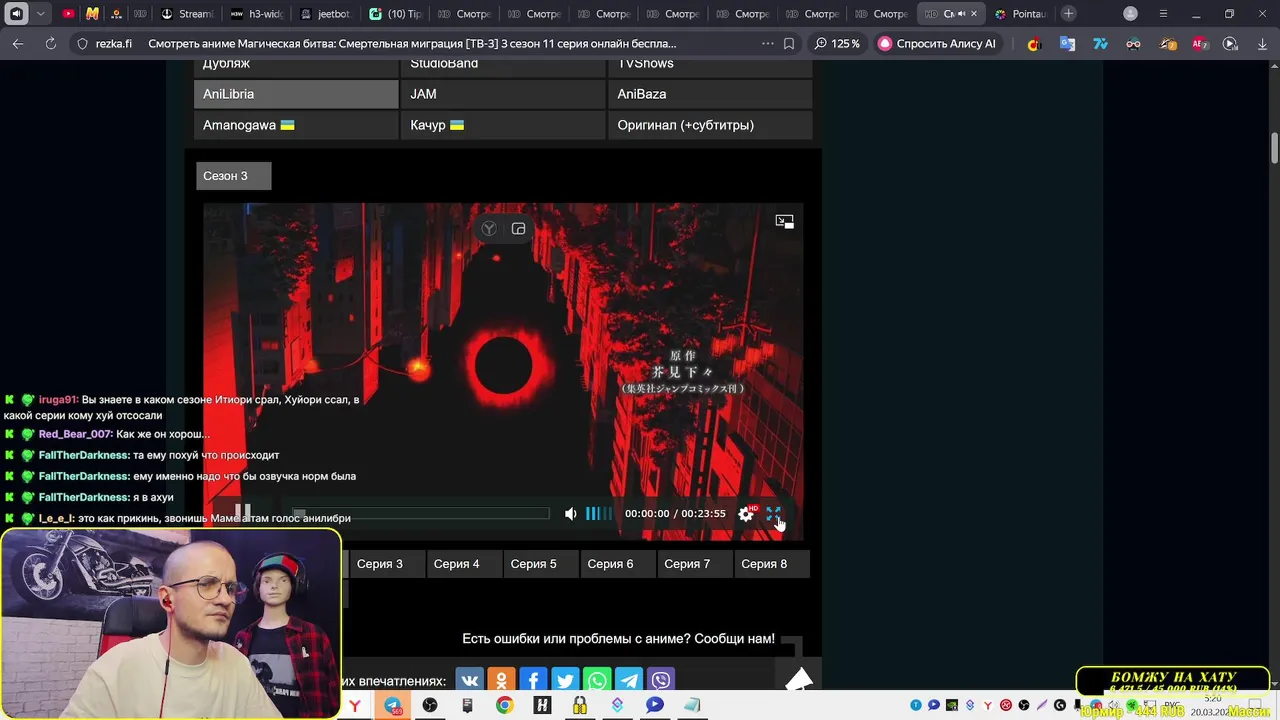The width and height of the screenshot is (1280, 720).
Task: Expand the tab list dropdown arrow
Action: point(40,14)
